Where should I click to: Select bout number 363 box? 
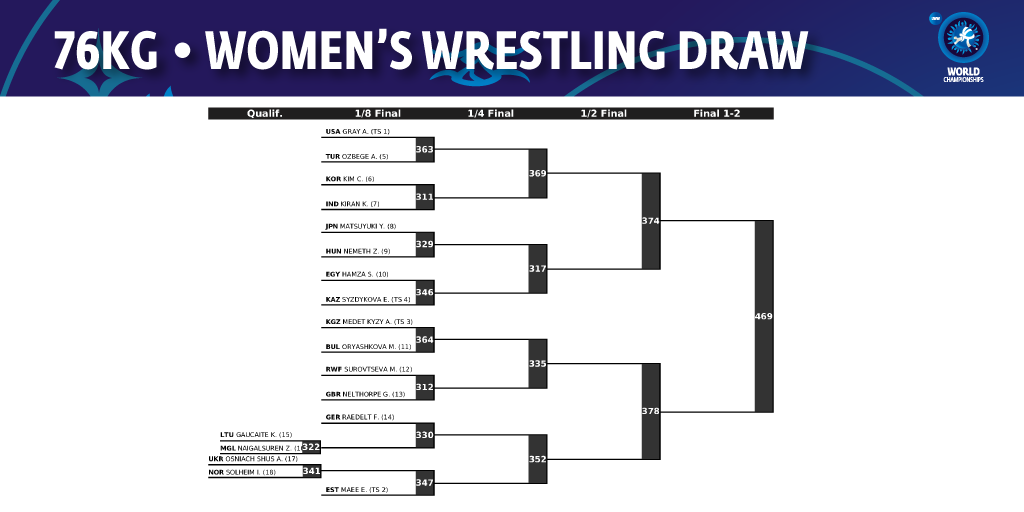click(424, 150)
